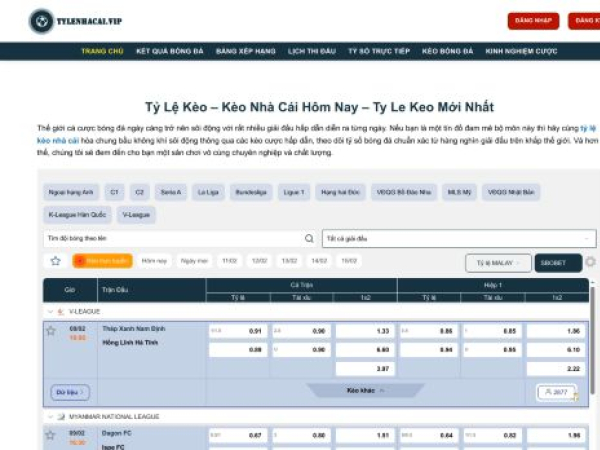
Task: Click the Đăng nhập button
Action: point(533,21)
